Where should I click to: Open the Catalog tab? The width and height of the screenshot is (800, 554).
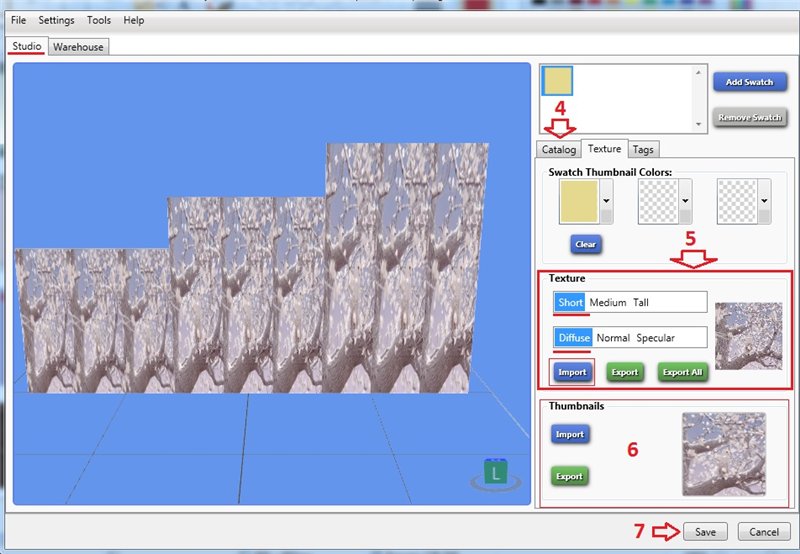(x=559, y=150)
